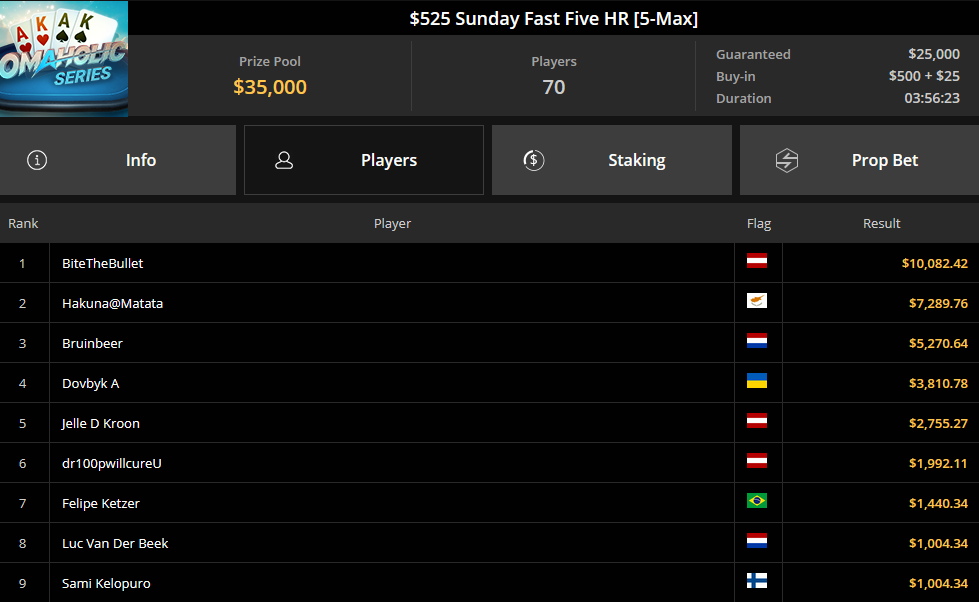
Task: Select the Players tab
Action: [x=364, y=160]
